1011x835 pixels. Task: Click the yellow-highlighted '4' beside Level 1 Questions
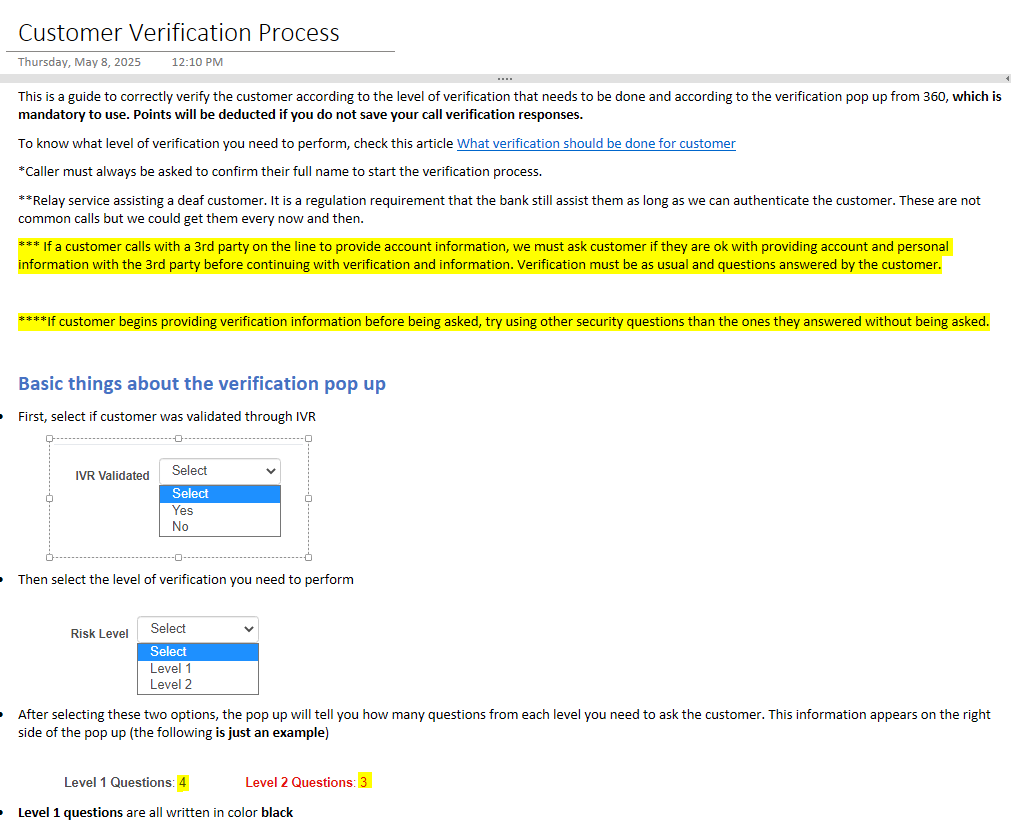click(183, 782)
